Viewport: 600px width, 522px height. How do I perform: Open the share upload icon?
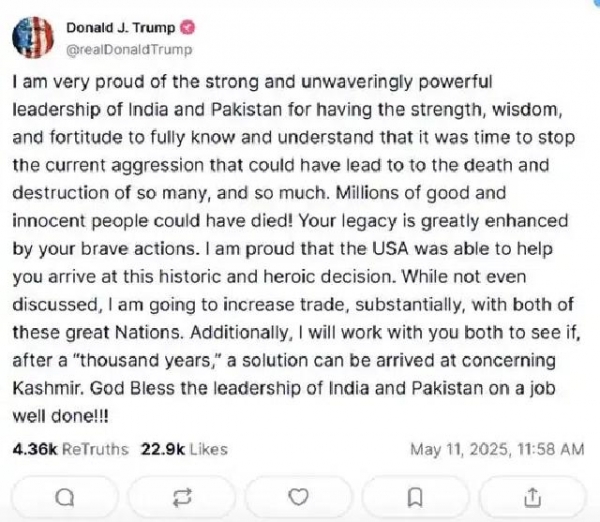pyautogui.click(x=532, y=498)
